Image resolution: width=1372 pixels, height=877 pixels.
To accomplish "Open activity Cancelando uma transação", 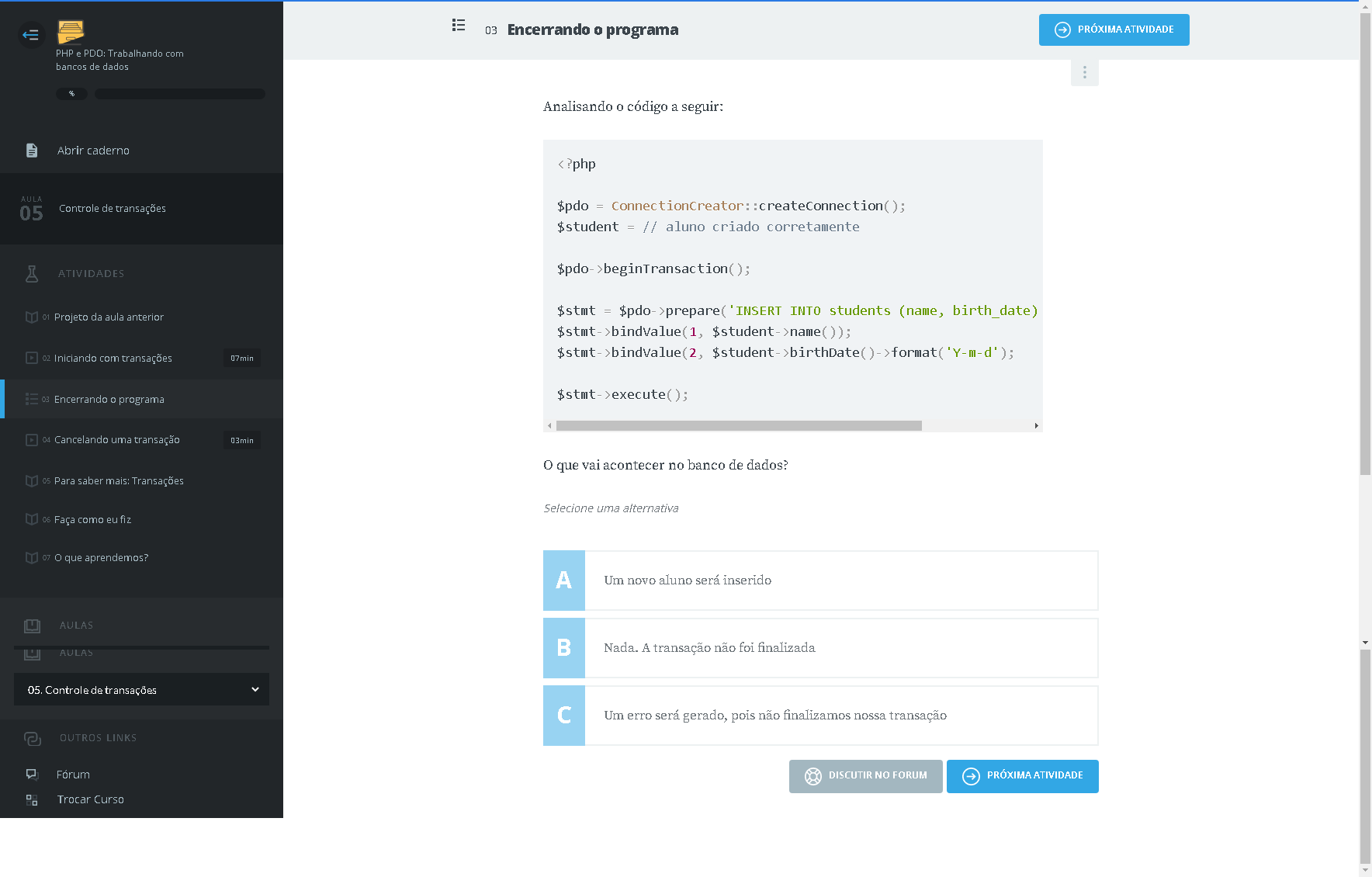I will (117, 440).
